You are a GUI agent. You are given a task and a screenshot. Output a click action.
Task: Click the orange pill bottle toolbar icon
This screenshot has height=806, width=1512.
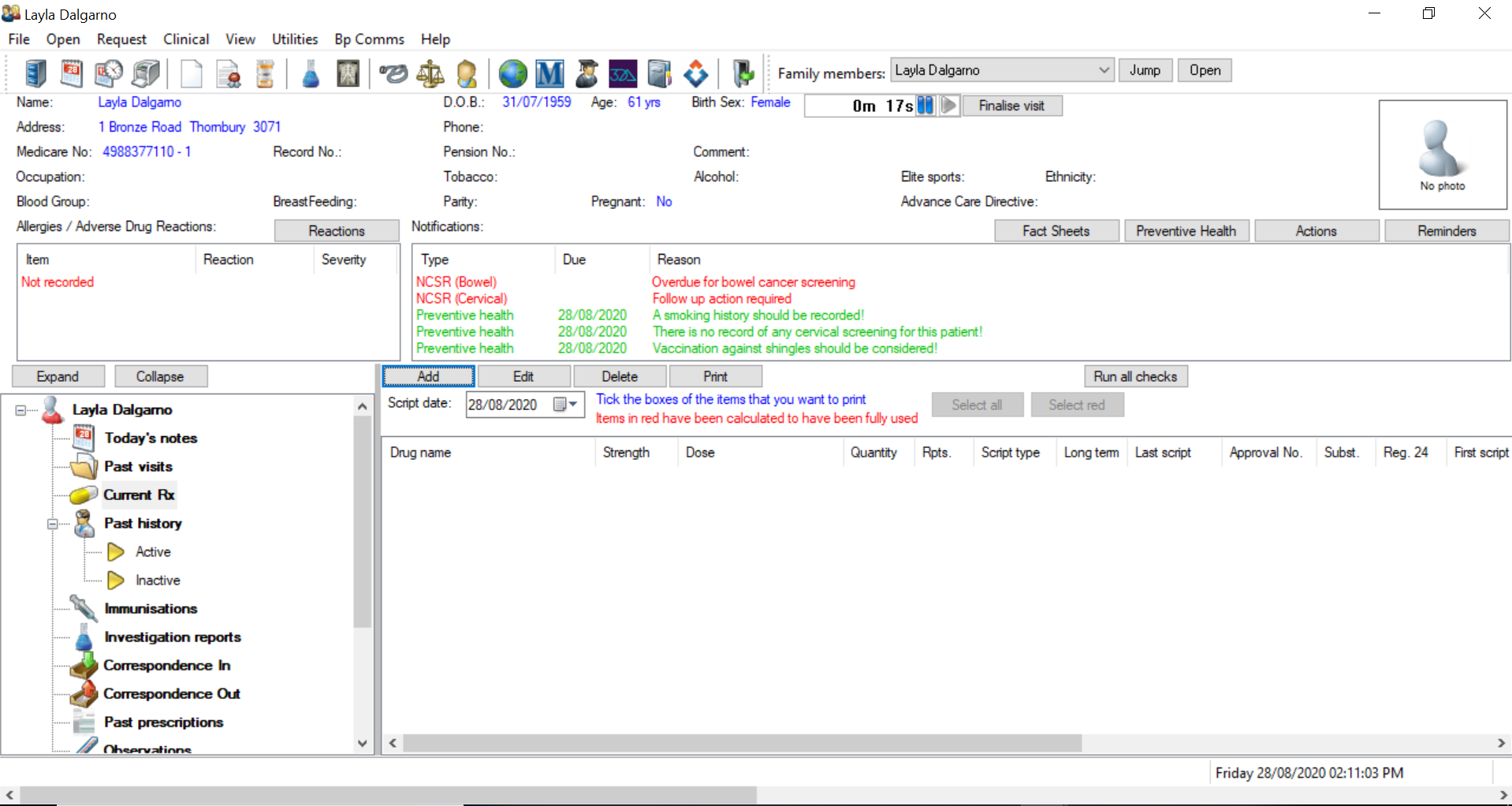266,73
